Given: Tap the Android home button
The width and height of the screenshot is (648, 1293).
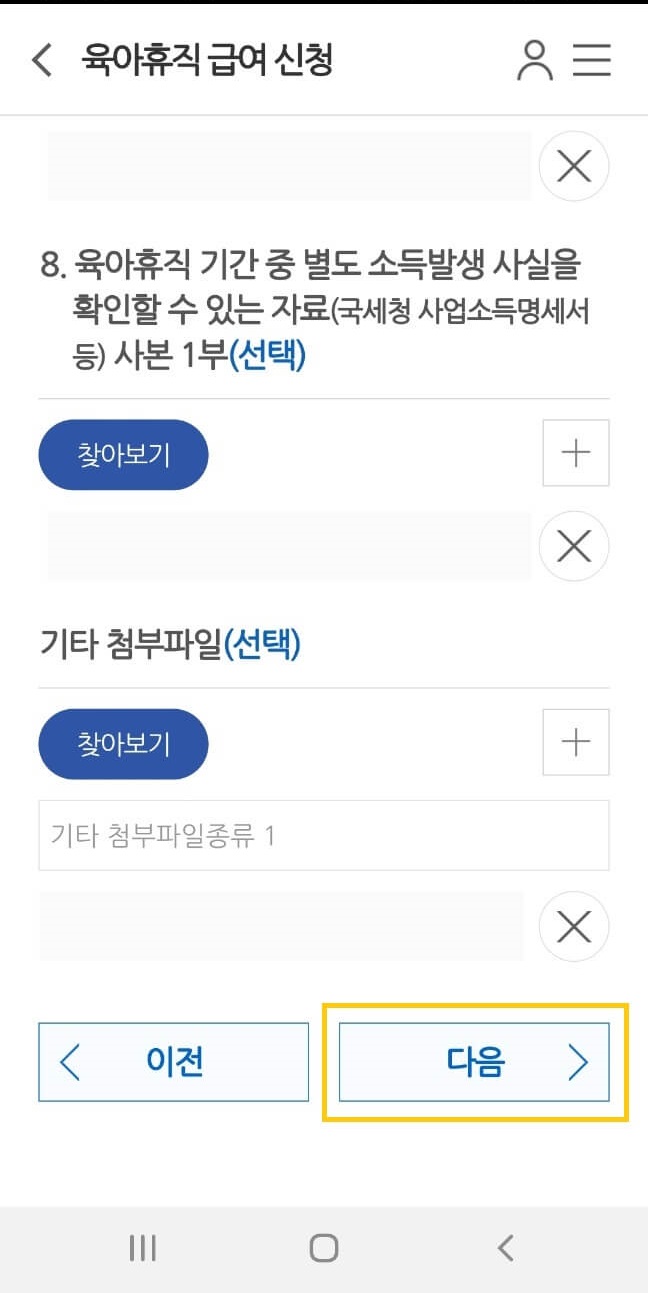Looking at the screenshot, I should pyautogui.click(x=324, y=1247).
